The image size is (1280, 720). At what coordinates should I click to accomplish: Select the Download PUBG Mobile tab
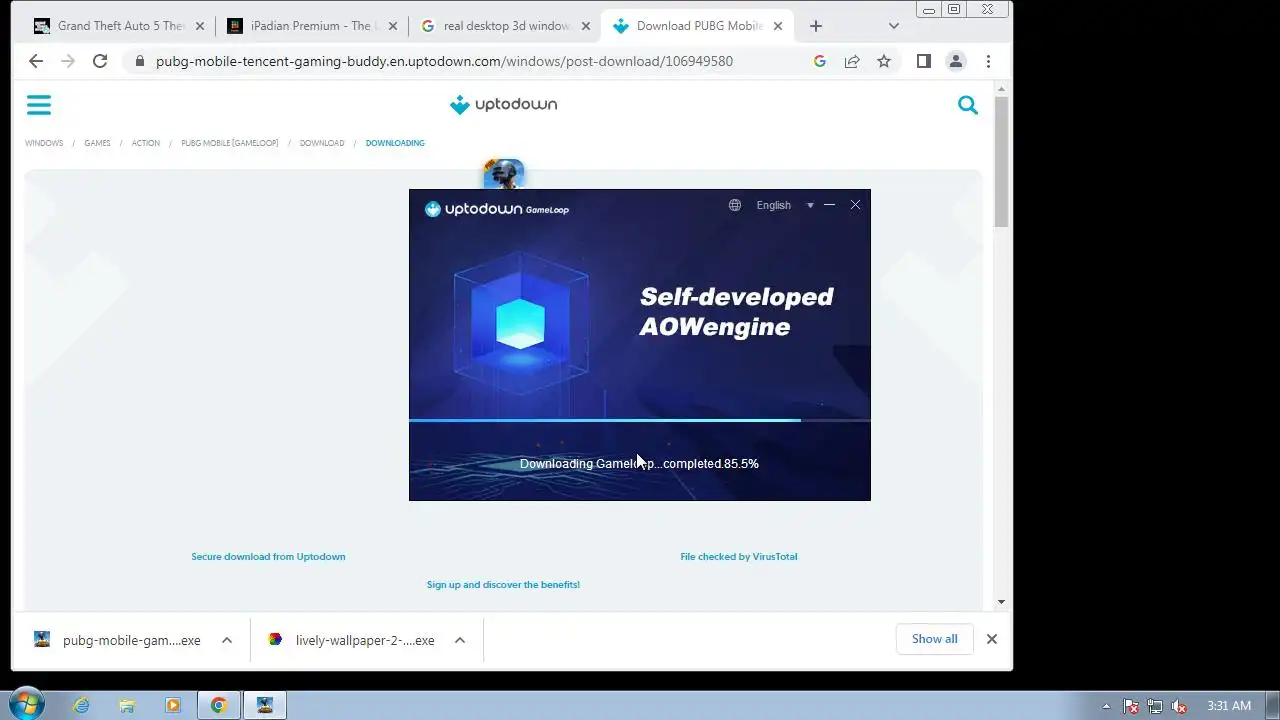click(x=698, y=26)
